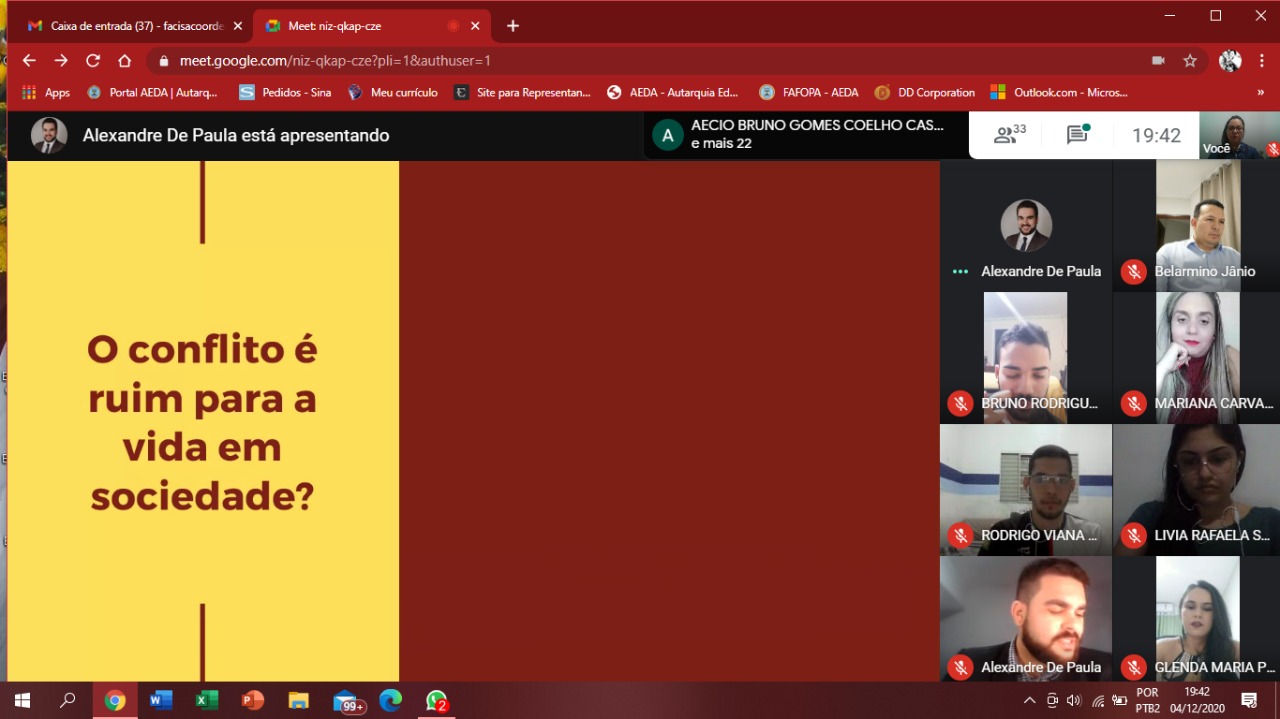Open a new browser tab
Screen dimensions: 1280x719
coord(513,26)
